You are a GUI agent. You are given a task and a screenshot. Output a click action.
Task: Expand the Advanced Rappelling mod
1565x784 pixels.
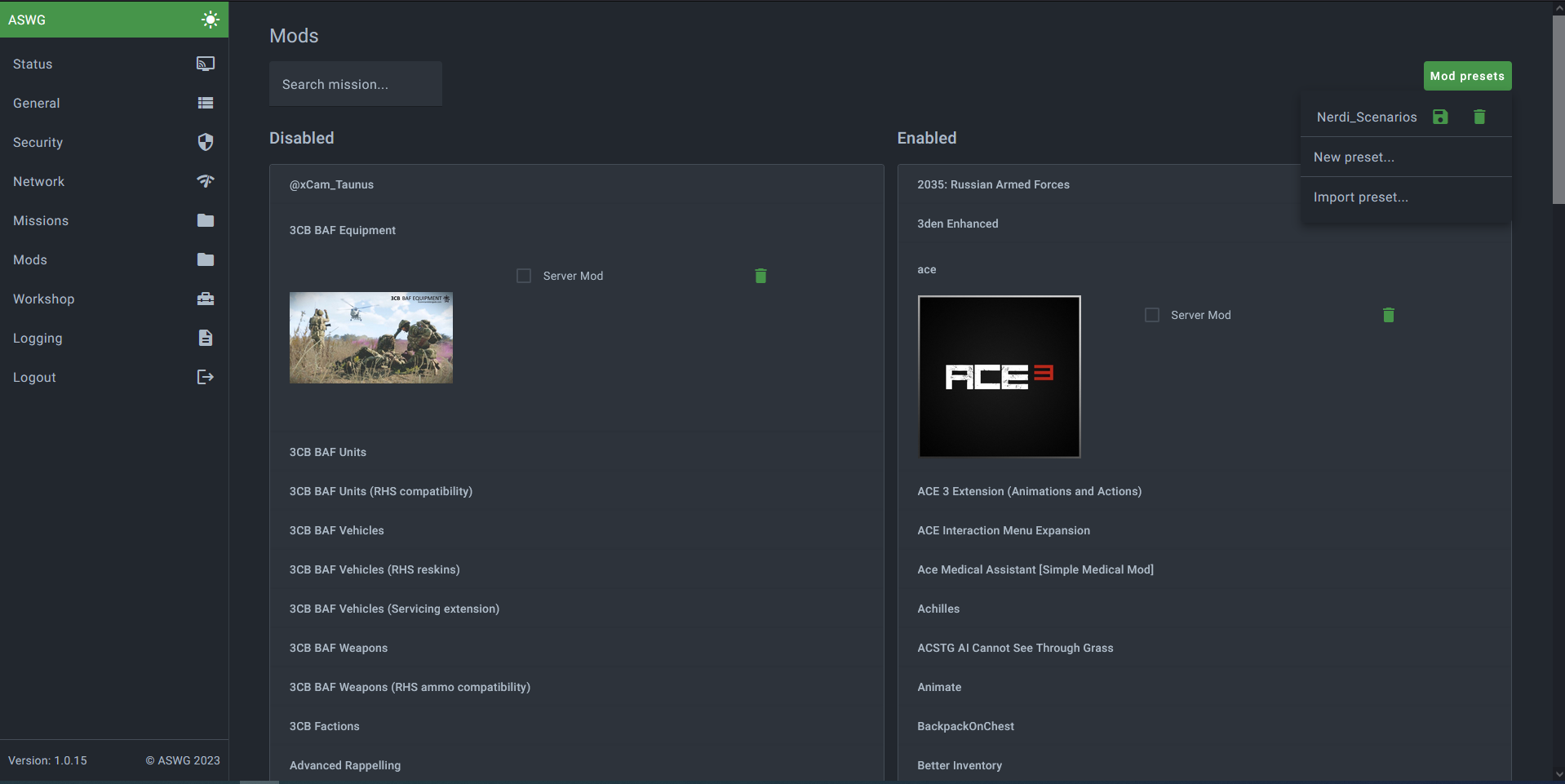[577, 765]
